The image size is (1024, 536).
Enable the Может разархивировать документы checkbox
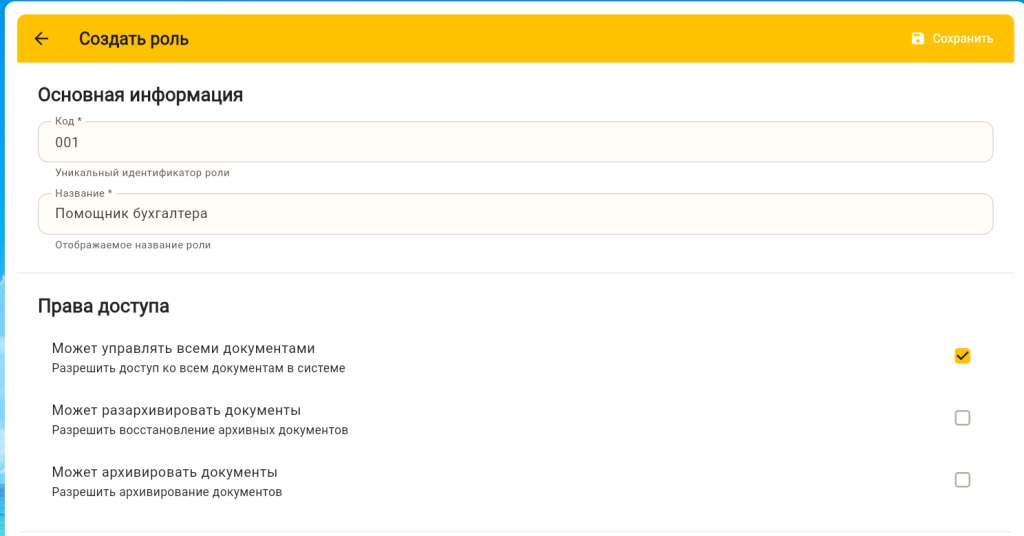962,418
